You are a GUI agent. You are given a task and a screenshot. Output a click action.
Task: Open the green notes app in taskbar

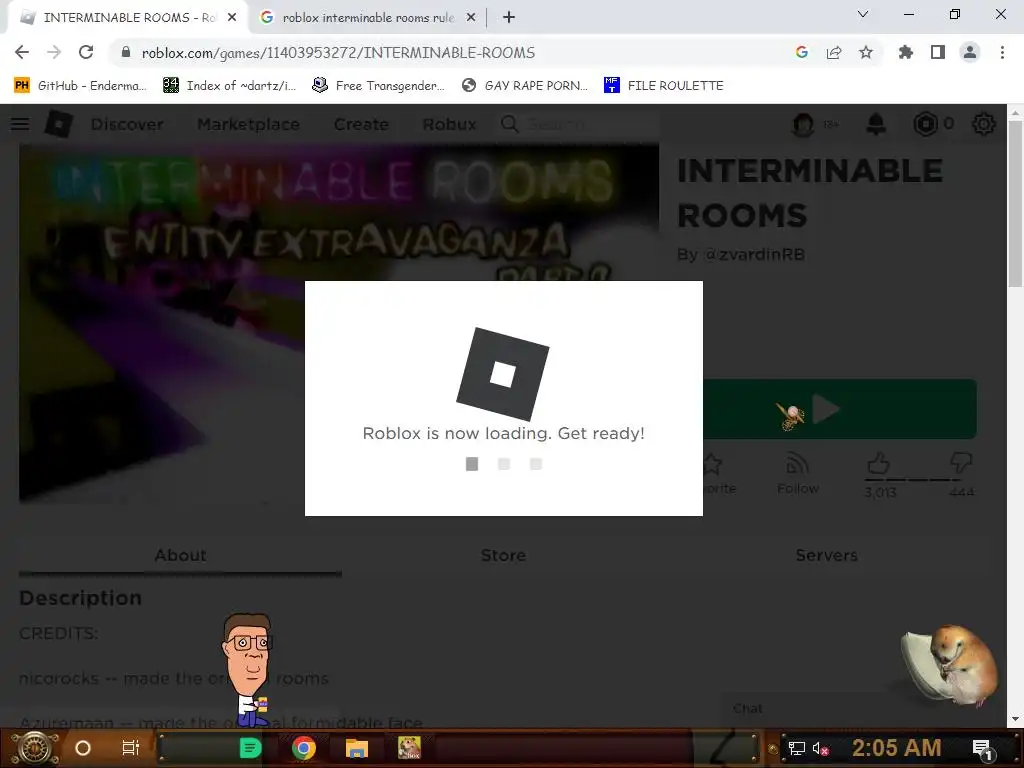click(250, 748)
